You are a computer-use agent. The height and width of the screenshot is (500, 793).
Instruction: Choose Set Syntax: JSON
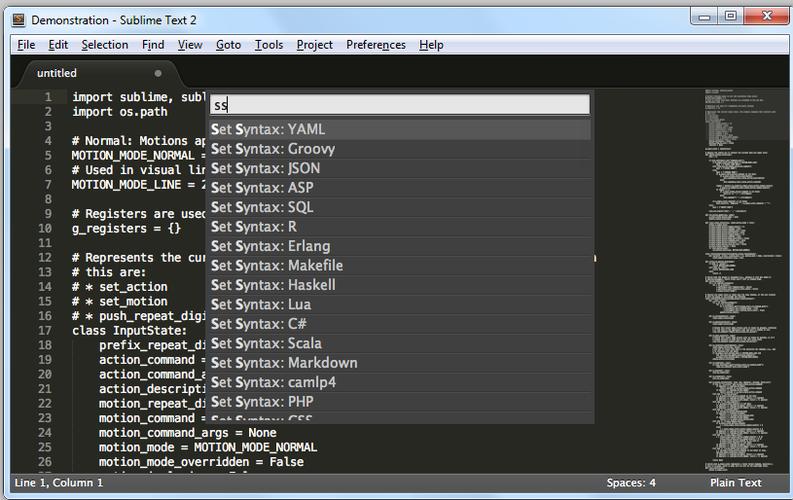click(x=401, y=168)
